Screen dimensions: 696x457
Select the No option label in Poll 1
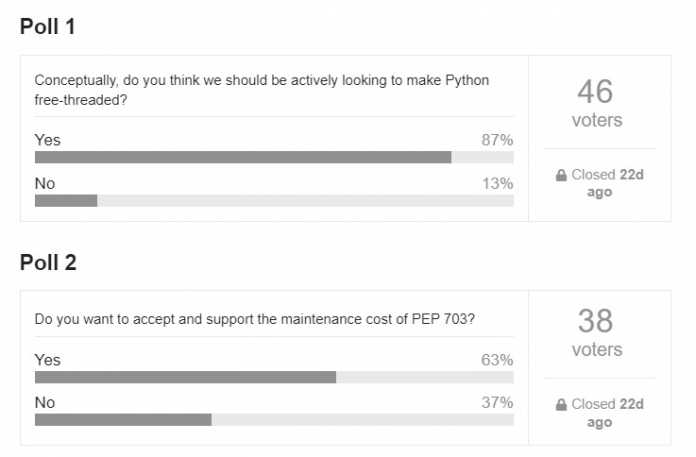[45, 184]
